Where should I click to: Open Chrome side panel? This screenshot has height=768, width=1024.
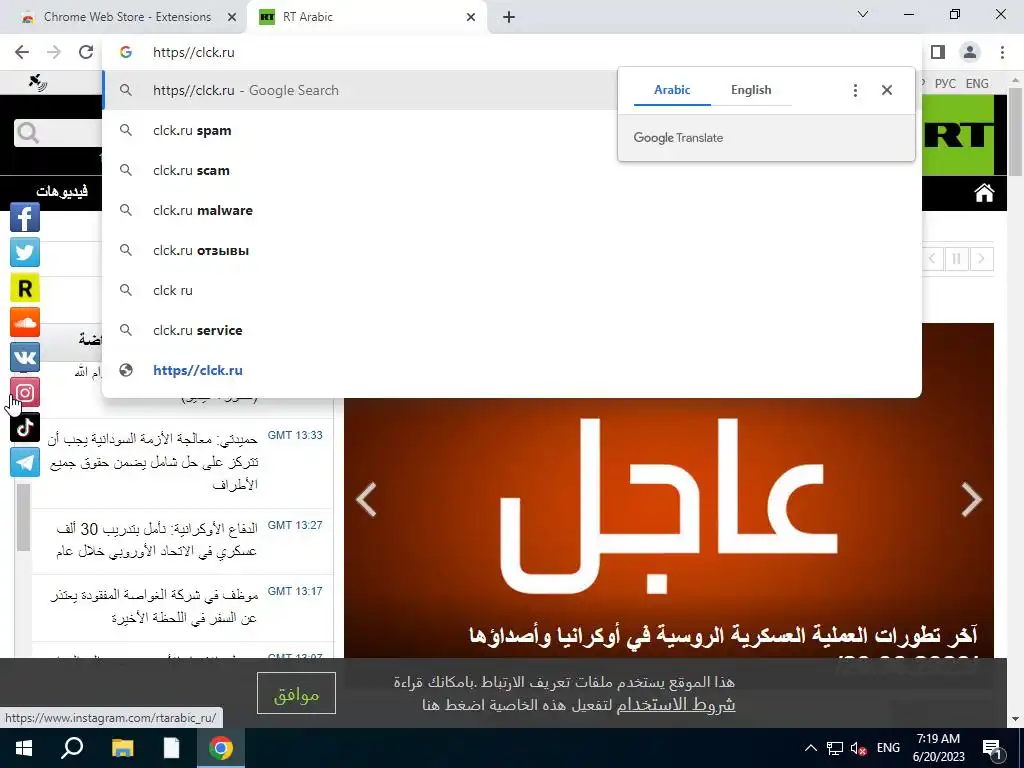pyautogui.click(x=938, y=52)
